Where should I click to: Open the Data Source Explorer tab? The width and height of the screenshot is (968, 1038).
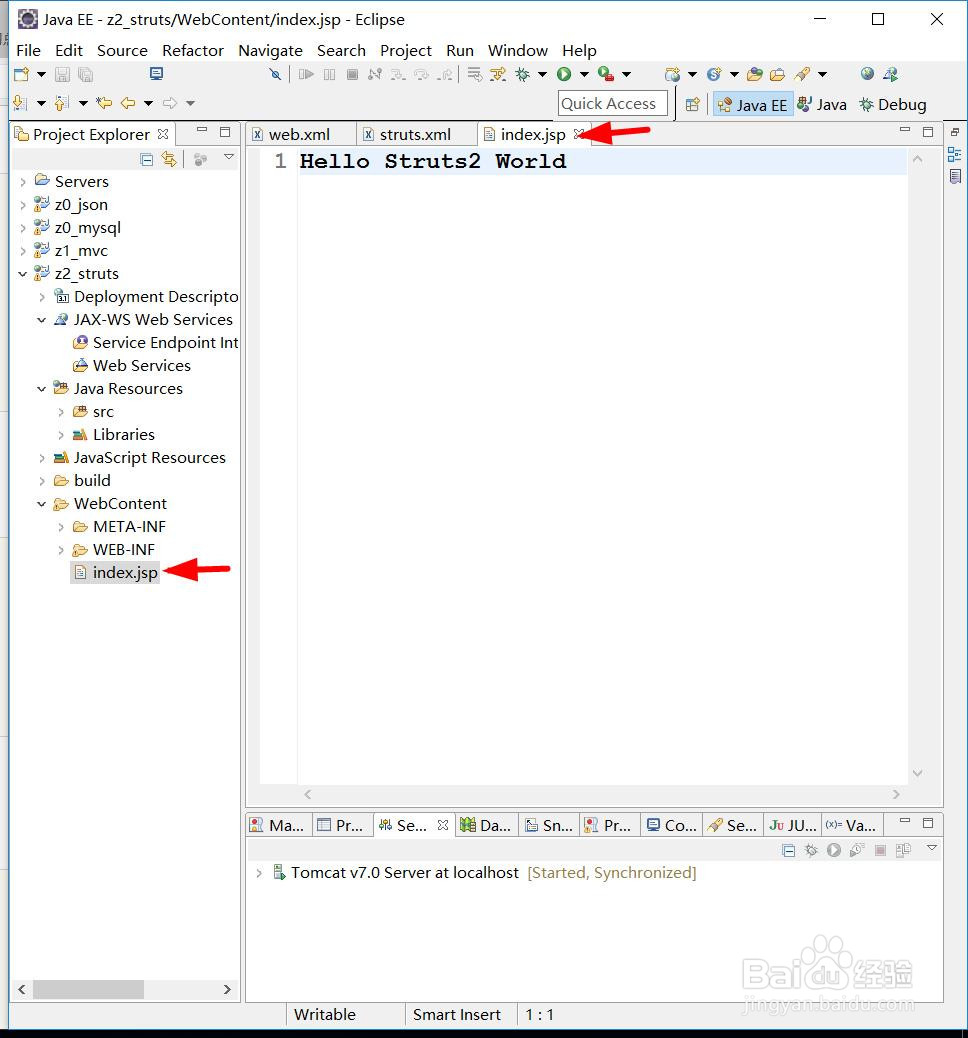(x=487, y=825)
